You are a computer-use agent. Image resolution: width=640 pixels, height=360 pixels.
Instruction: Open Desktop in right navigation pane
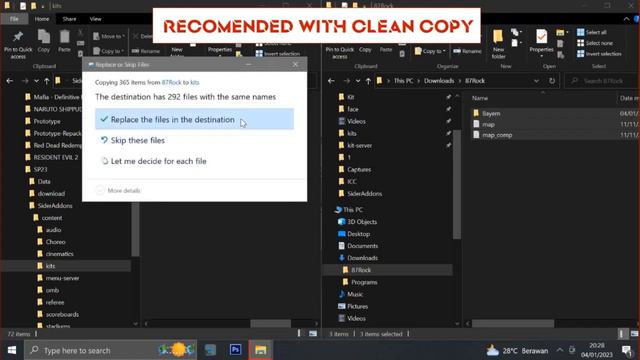pos(358,234)
